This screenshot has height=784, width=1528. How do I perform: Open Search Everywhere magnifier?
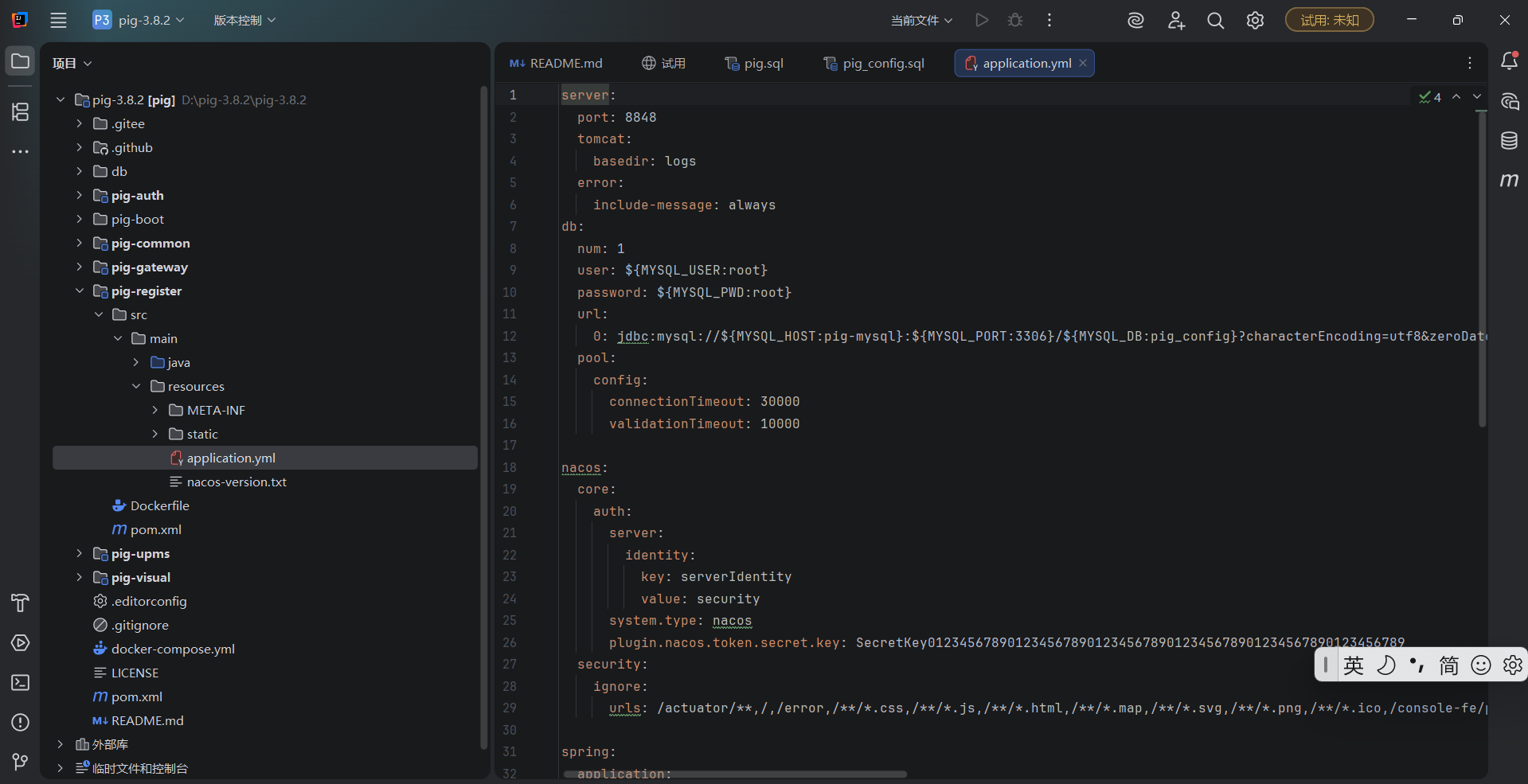1215,20
